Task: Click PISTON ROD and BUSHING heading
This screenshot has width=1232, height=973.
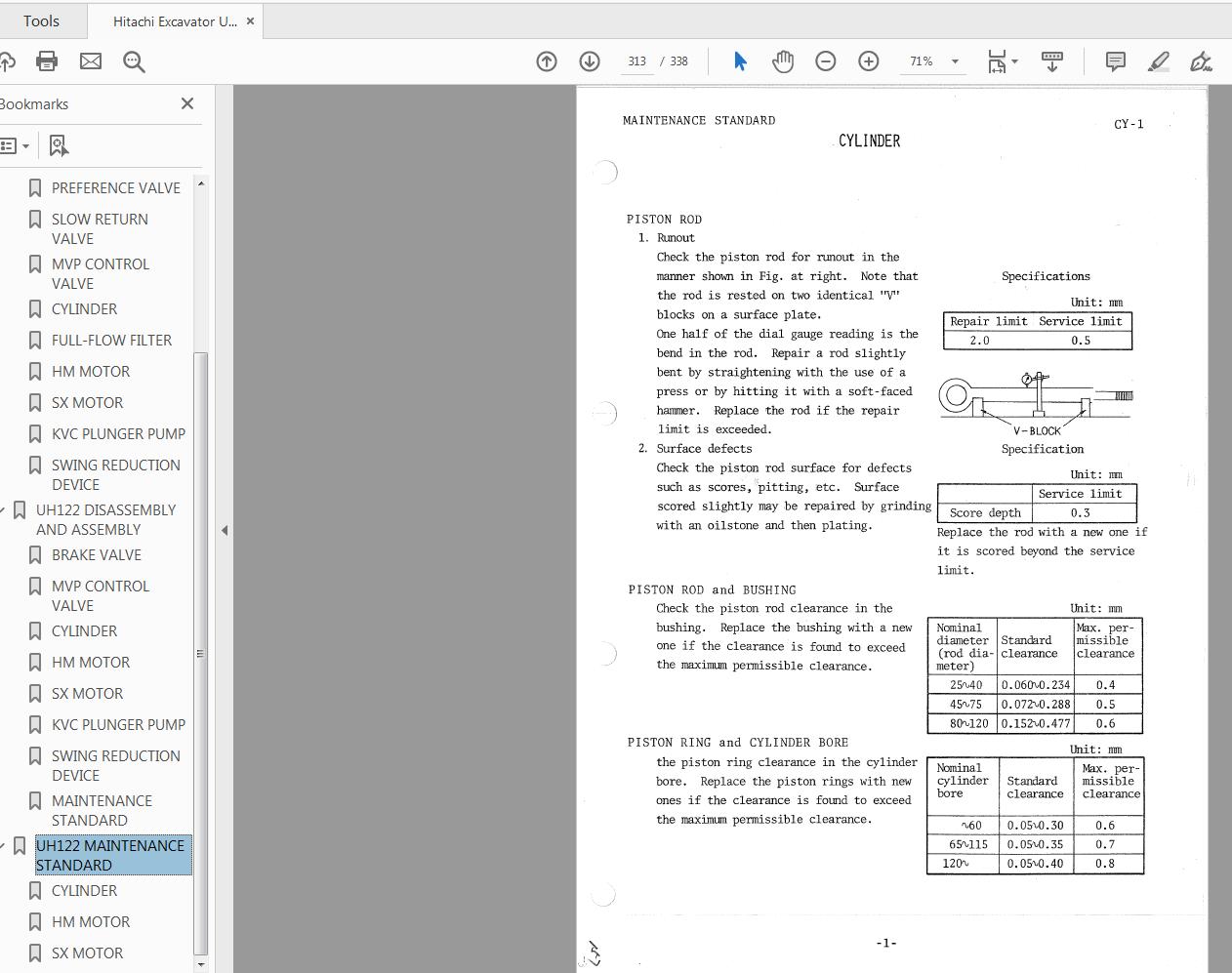Action: 712,589
